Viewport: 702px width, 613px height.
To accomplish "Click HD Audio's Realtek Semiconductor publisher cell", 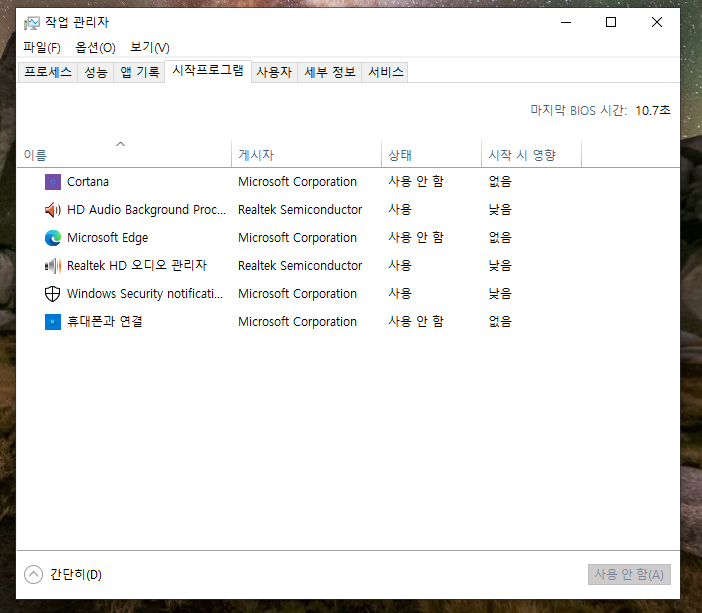I will 300,210.
